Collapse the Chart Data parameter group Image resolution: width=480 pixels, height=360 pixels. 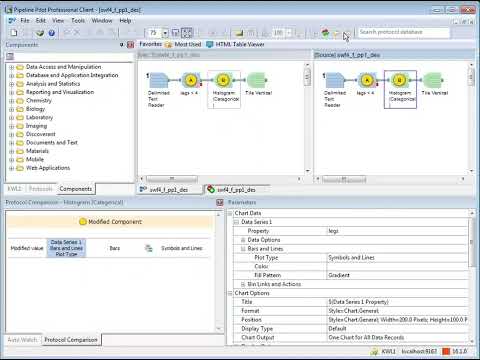[230, 213]
